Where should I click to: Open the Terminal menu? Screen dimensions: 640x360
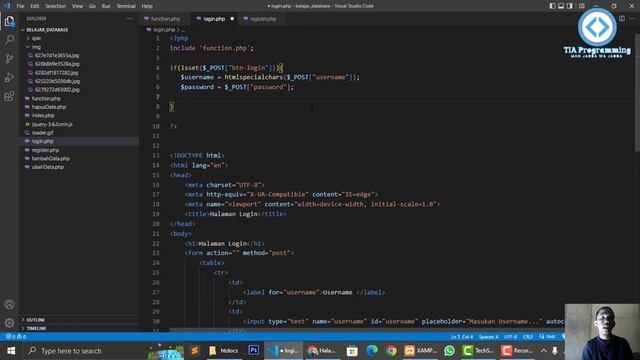click(126, 6)
